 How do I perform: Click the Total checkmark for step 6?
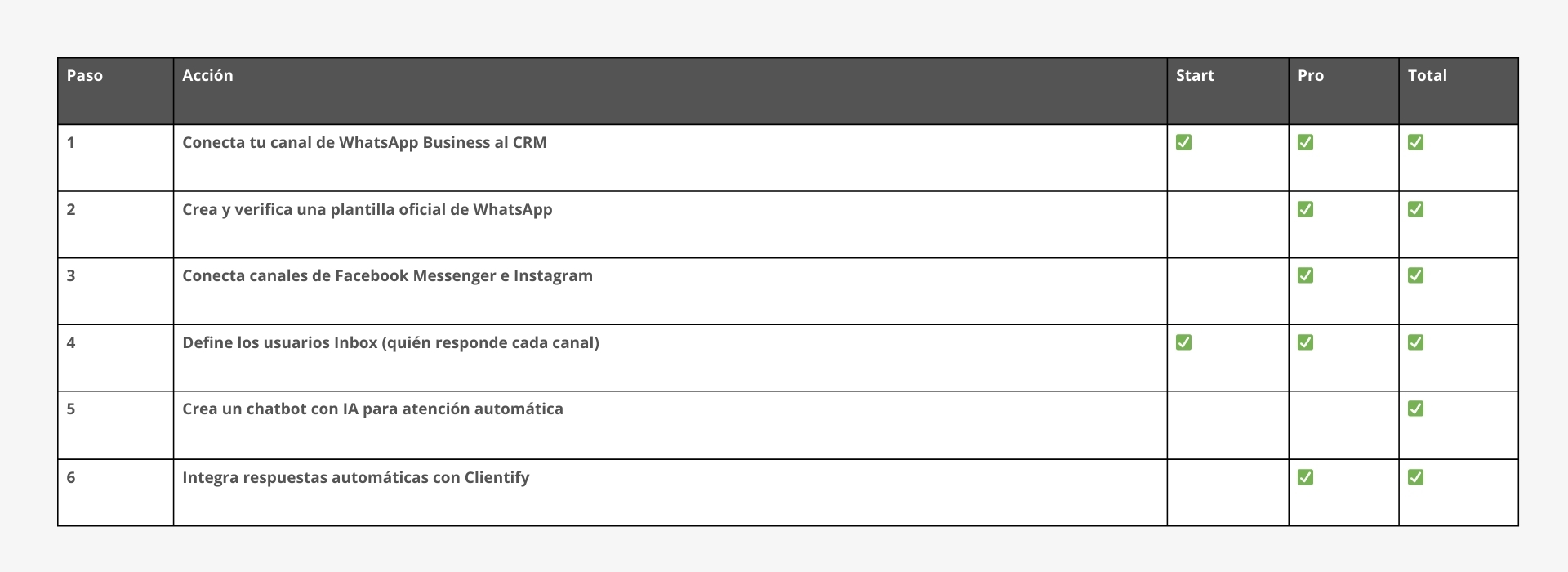click(1415, 477)
